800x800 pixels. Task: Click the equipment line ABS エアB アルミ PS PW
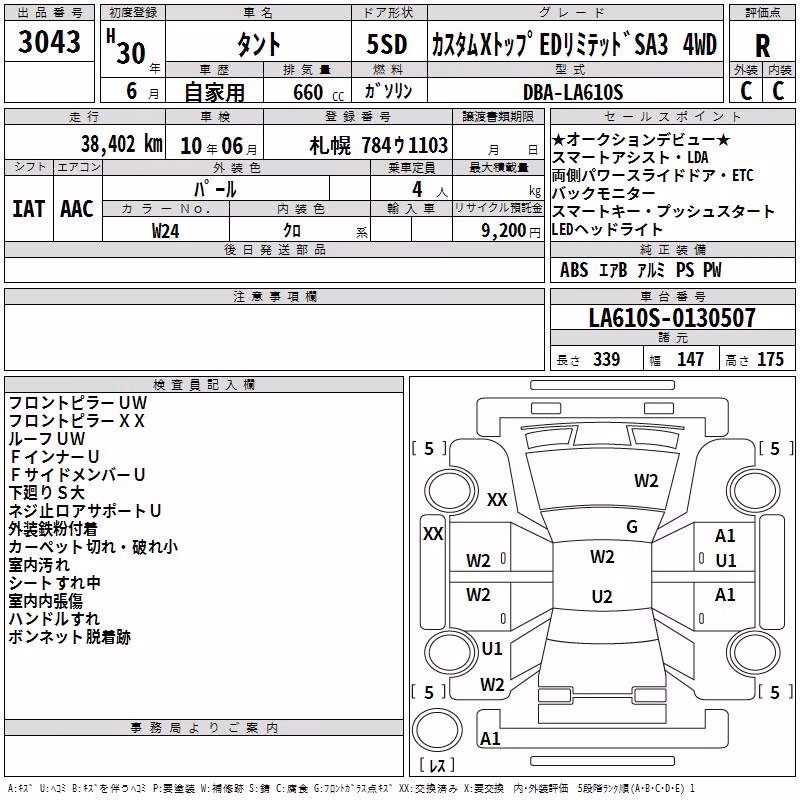(x=640, y=270)
